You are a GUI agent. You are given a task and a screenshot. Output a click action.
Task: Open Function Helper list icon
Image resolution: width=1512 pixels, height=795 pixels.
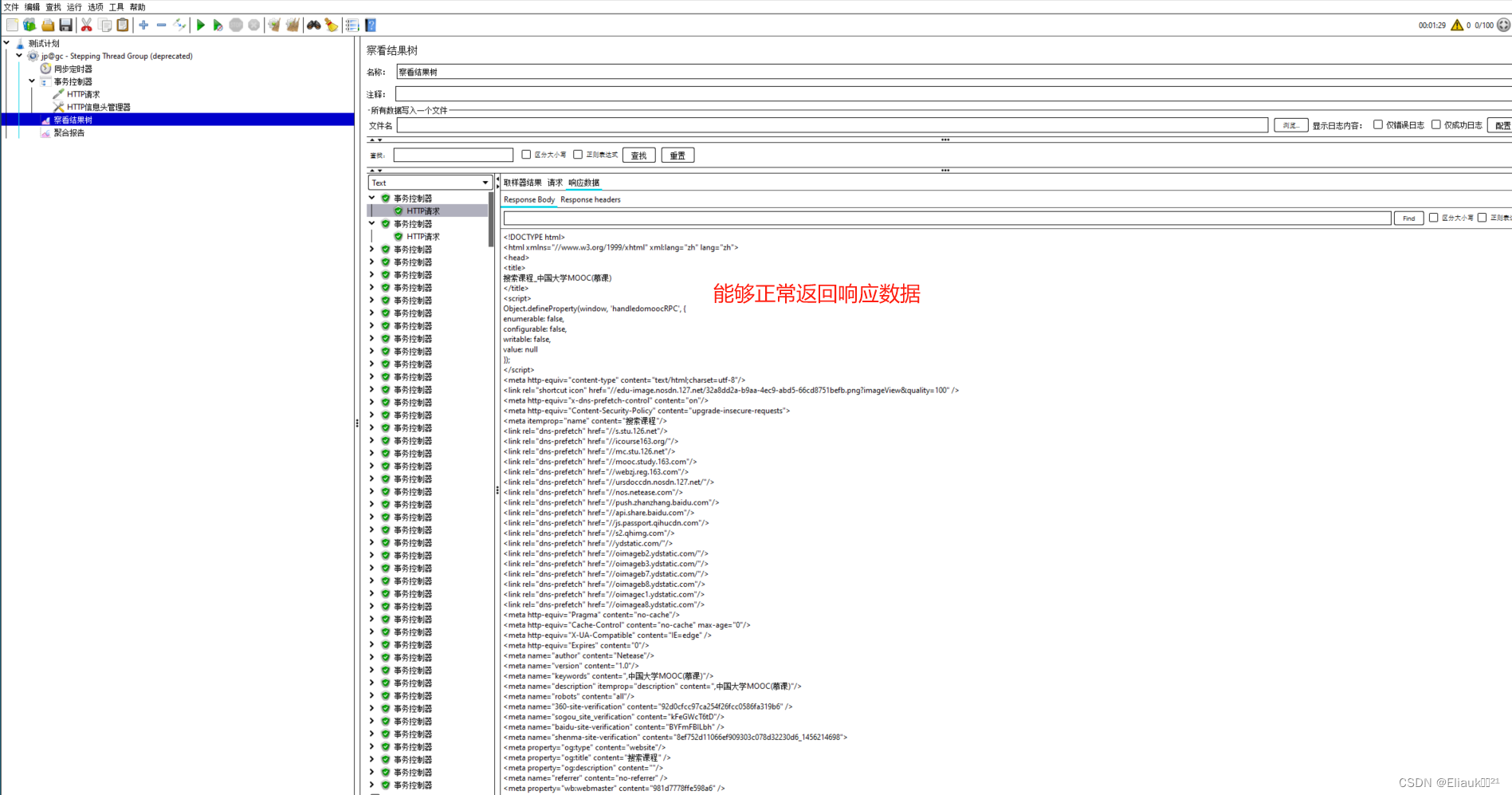click(x=352, y=26)
